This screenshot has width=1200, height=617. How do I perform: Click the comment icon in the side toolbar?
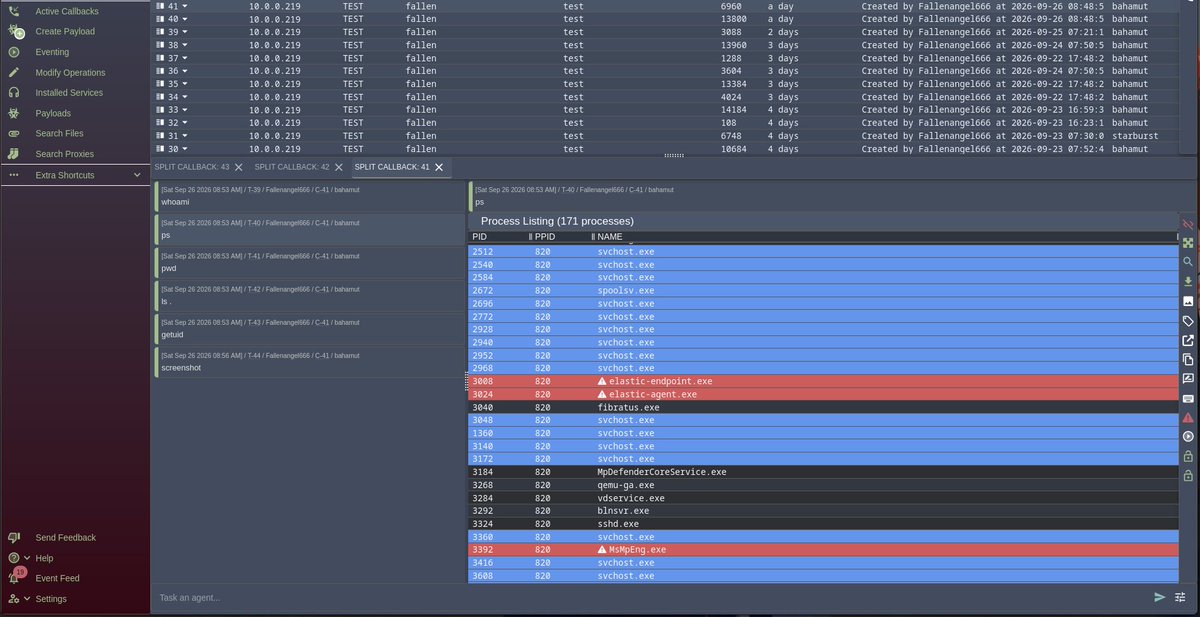point(1188,379)
